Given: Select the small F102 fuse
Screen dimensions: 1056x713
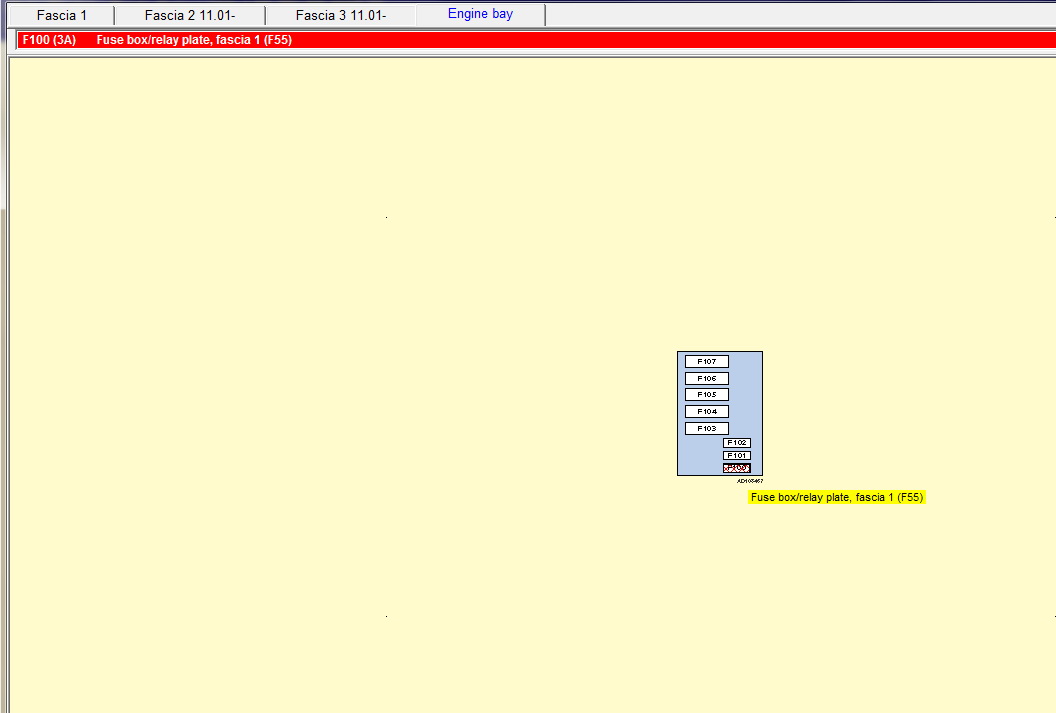Looking at the screenshot, I should tap(737, 443).
